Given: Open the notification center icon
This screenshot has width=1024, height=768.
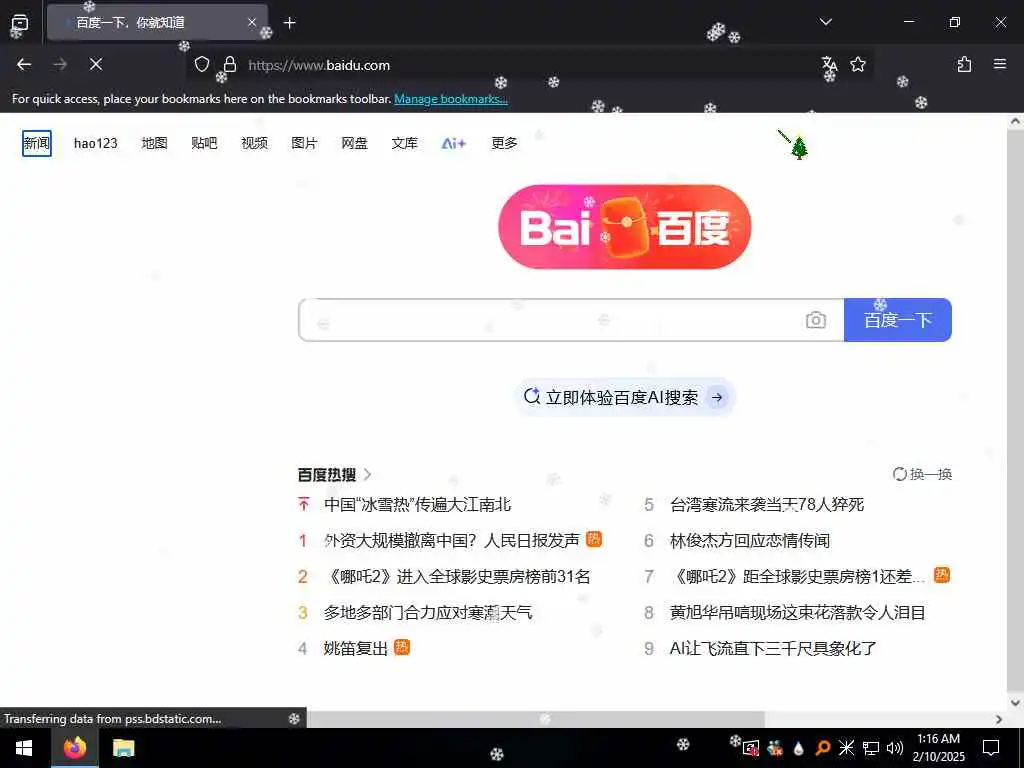Looking at the screenshot, I should pyautogui.click(x=991, y=748).
